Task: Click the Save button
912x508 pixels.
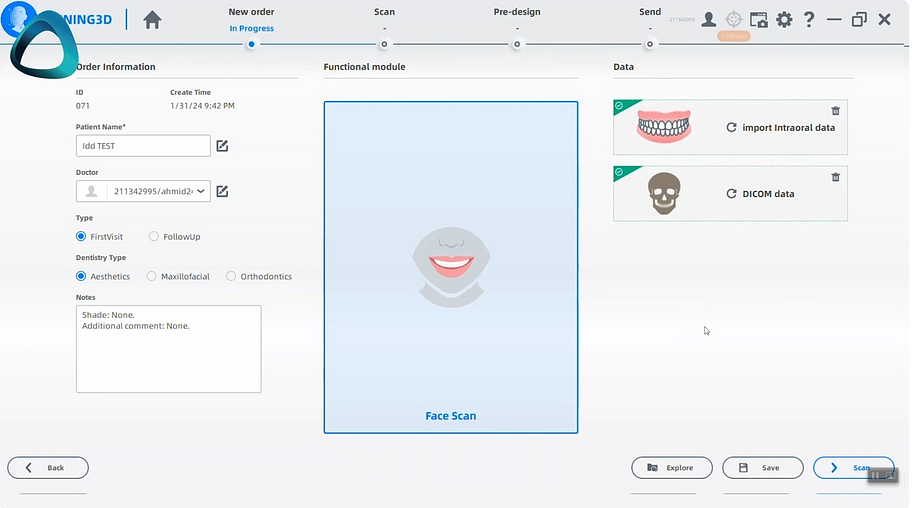Action: pyautogui.click(x=763, y=468)
